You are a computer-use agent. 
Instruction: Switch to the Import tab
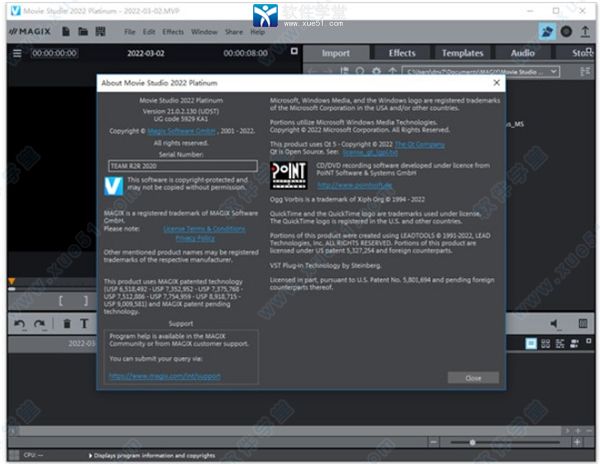coord(336,53)
